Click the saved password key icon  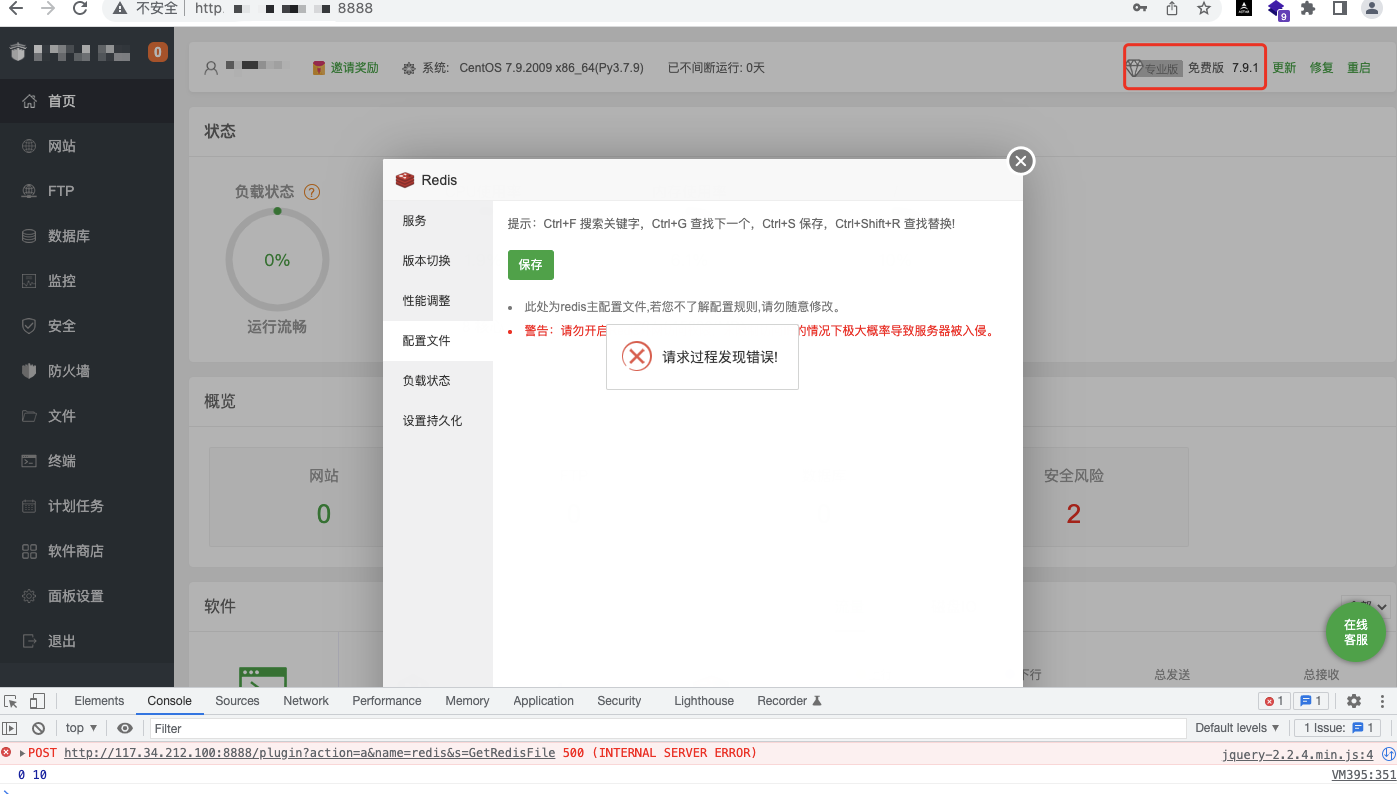click(x=1140, y=8)
